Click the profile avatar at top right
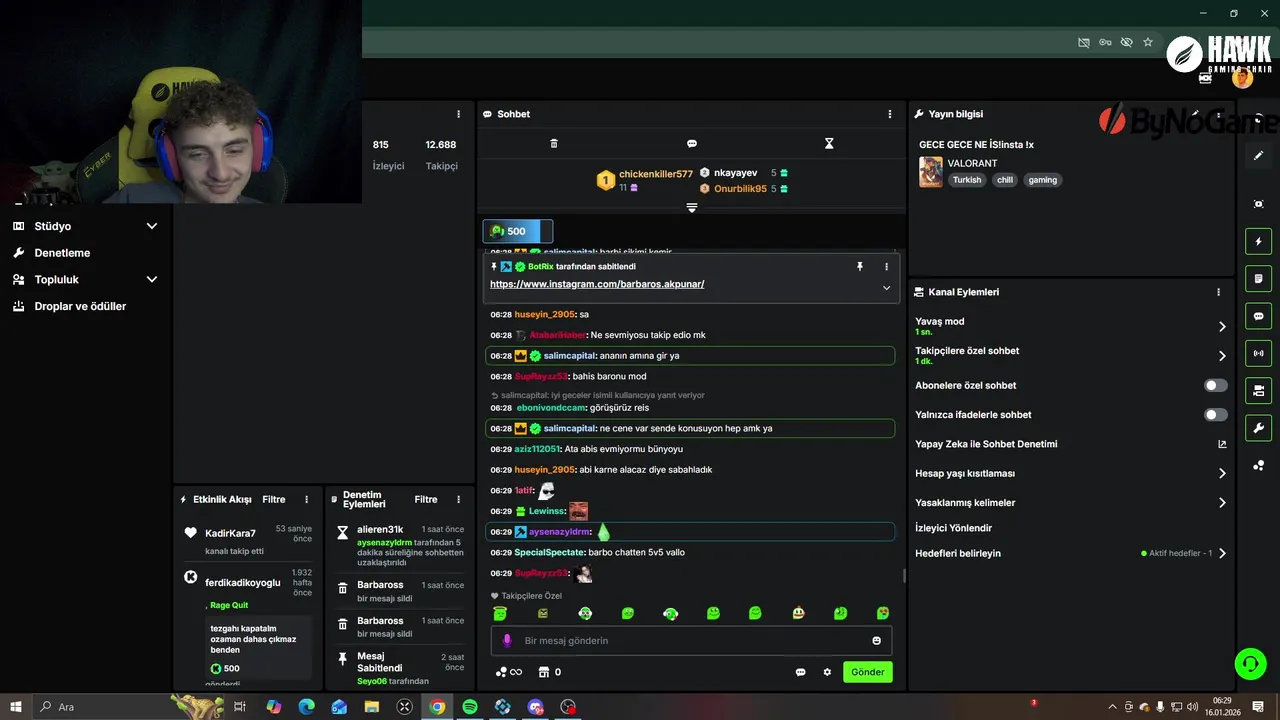1280x720 pixels. click(x=1242, y=78)
